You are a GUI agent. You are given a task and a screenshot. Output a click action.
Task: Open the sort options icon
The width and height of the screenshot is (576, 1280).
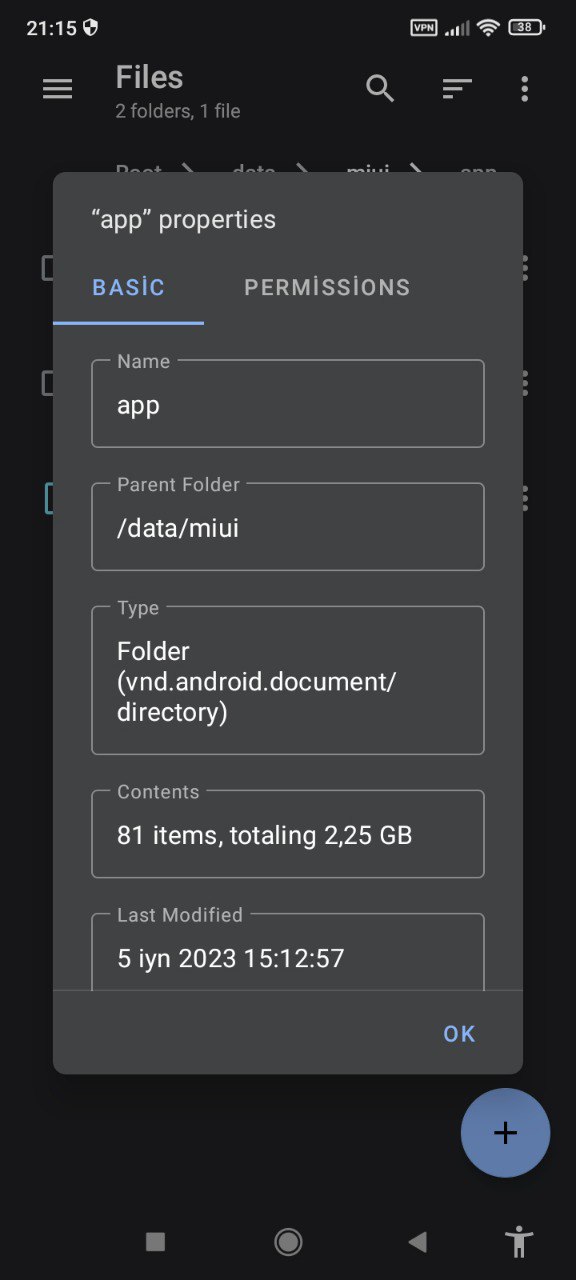click(x=457, y=89)
